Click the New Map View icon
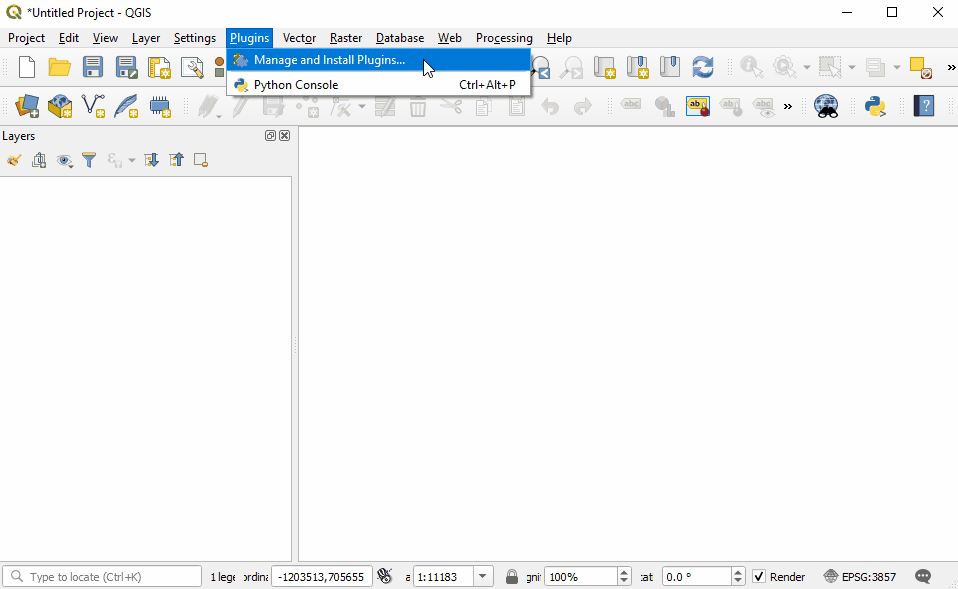 [x=605, y=67]
